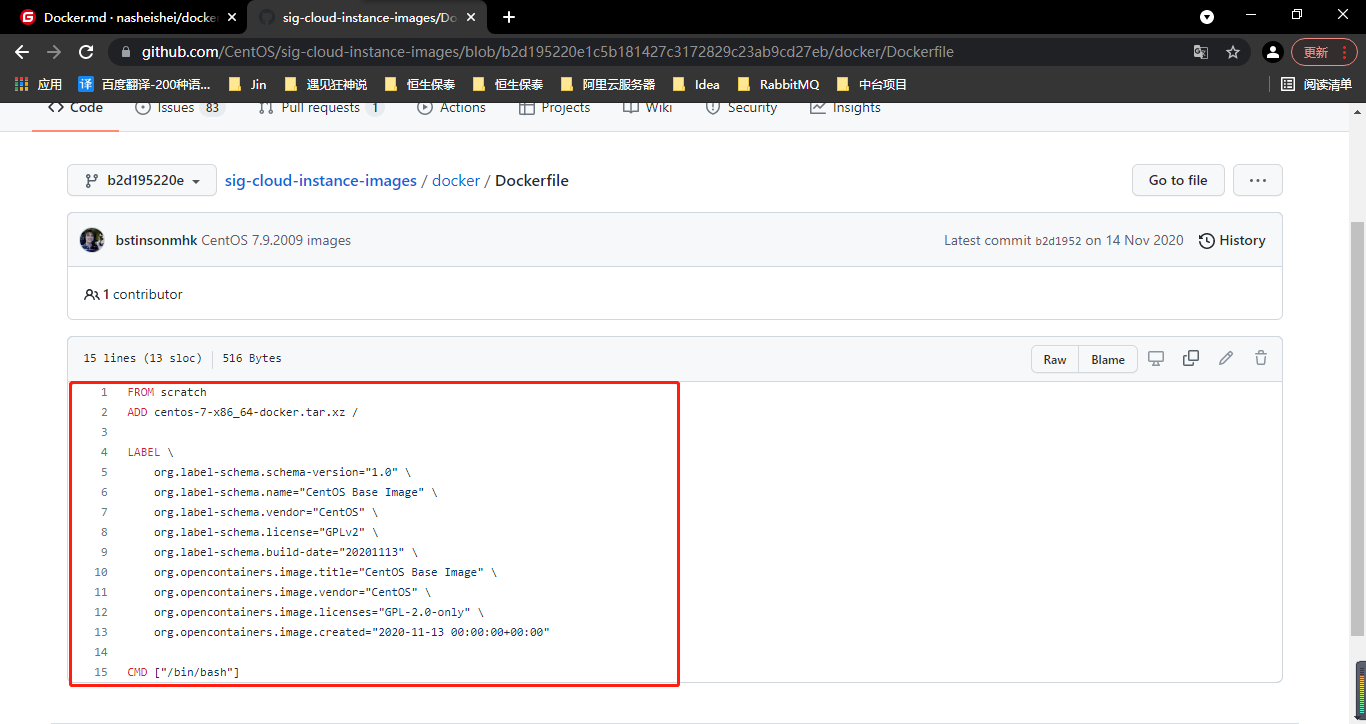Open the Code tab
The height and width of the screenshot is (724, 1366).
75,108
